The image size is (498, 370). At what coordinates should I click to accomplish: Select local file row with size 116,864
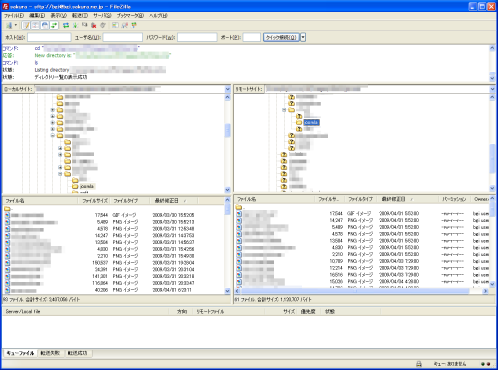click(x=114, y=283)
